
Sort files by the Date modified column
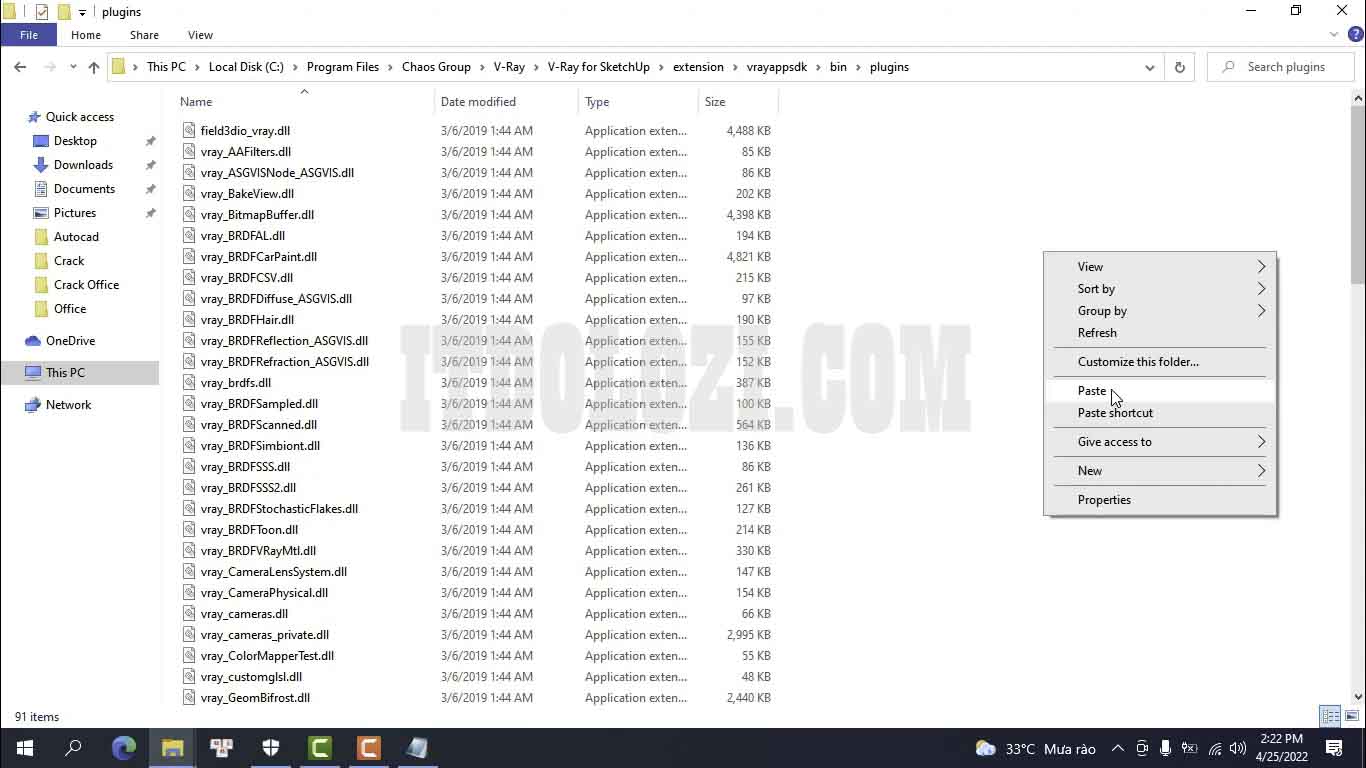pyautogui.click(x=478, y=102)
